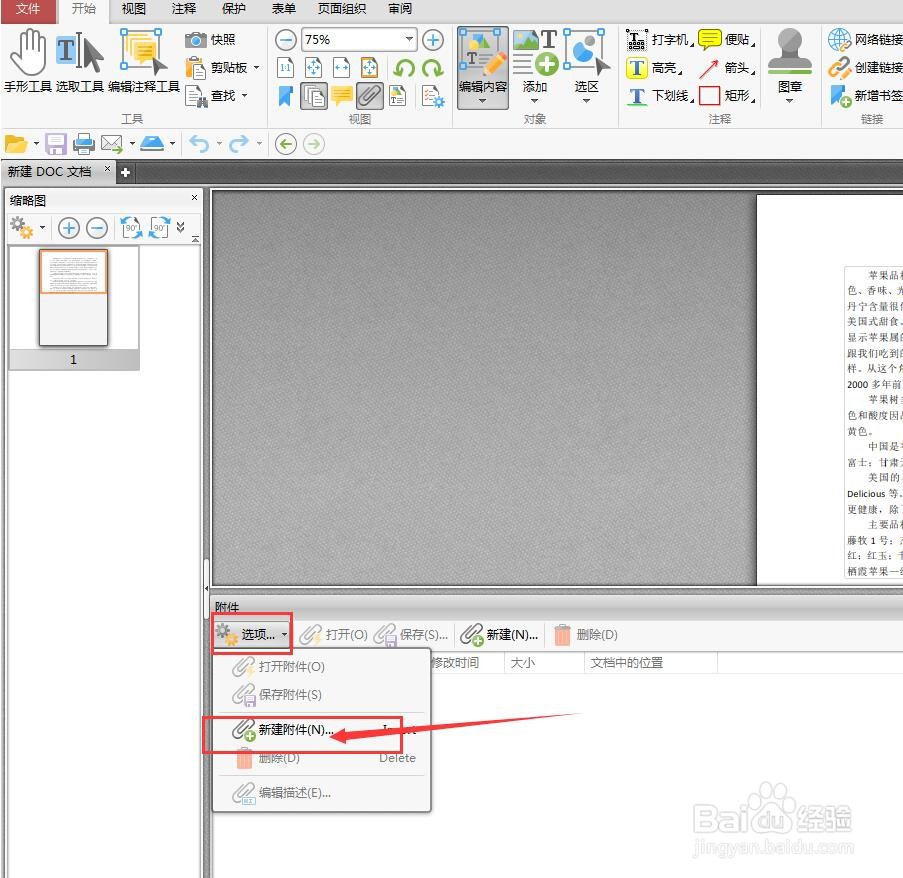Image resolution: width=903 pixels, height=878 pixels.
Task: Rotate view clockwise
Action: tap(432, 68)
